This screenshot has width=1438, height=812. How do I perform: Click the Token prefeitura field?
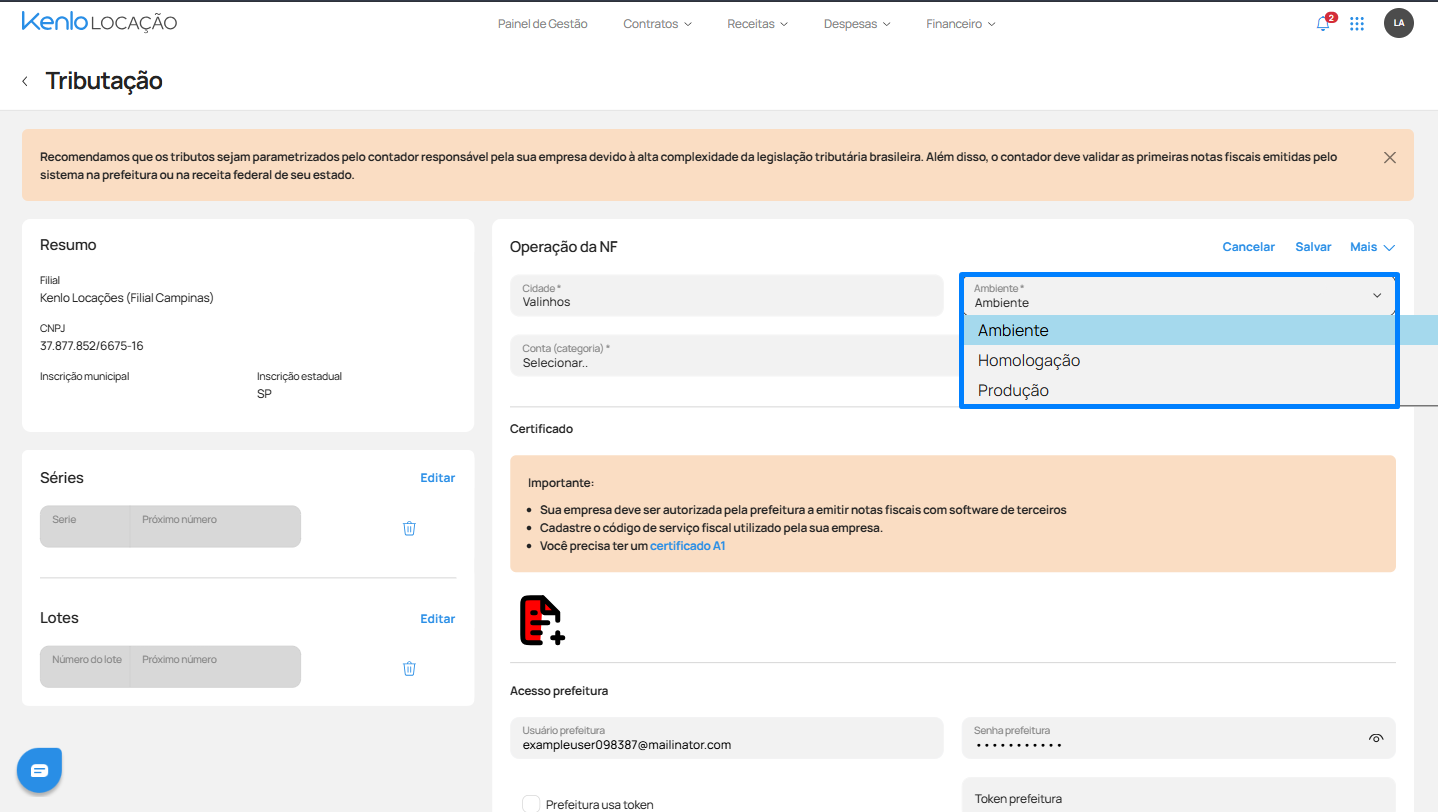[x=1179, y=795]
